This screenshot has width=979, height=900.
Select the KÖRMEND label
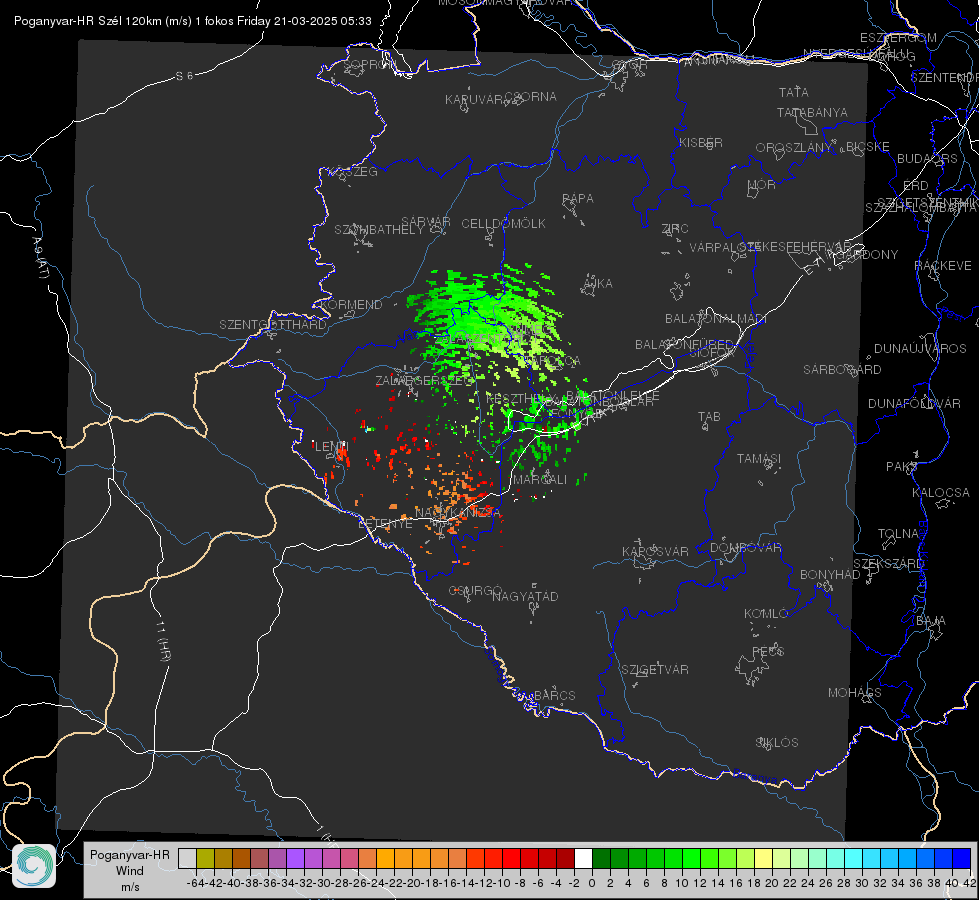coord(351,304)
